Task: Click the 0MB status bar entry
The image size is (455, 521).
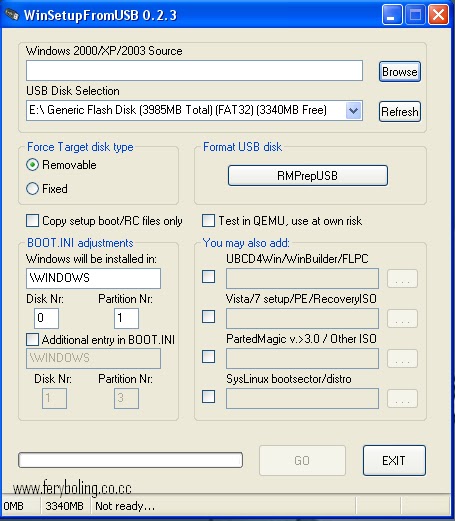Action: [x=13, y=506]
